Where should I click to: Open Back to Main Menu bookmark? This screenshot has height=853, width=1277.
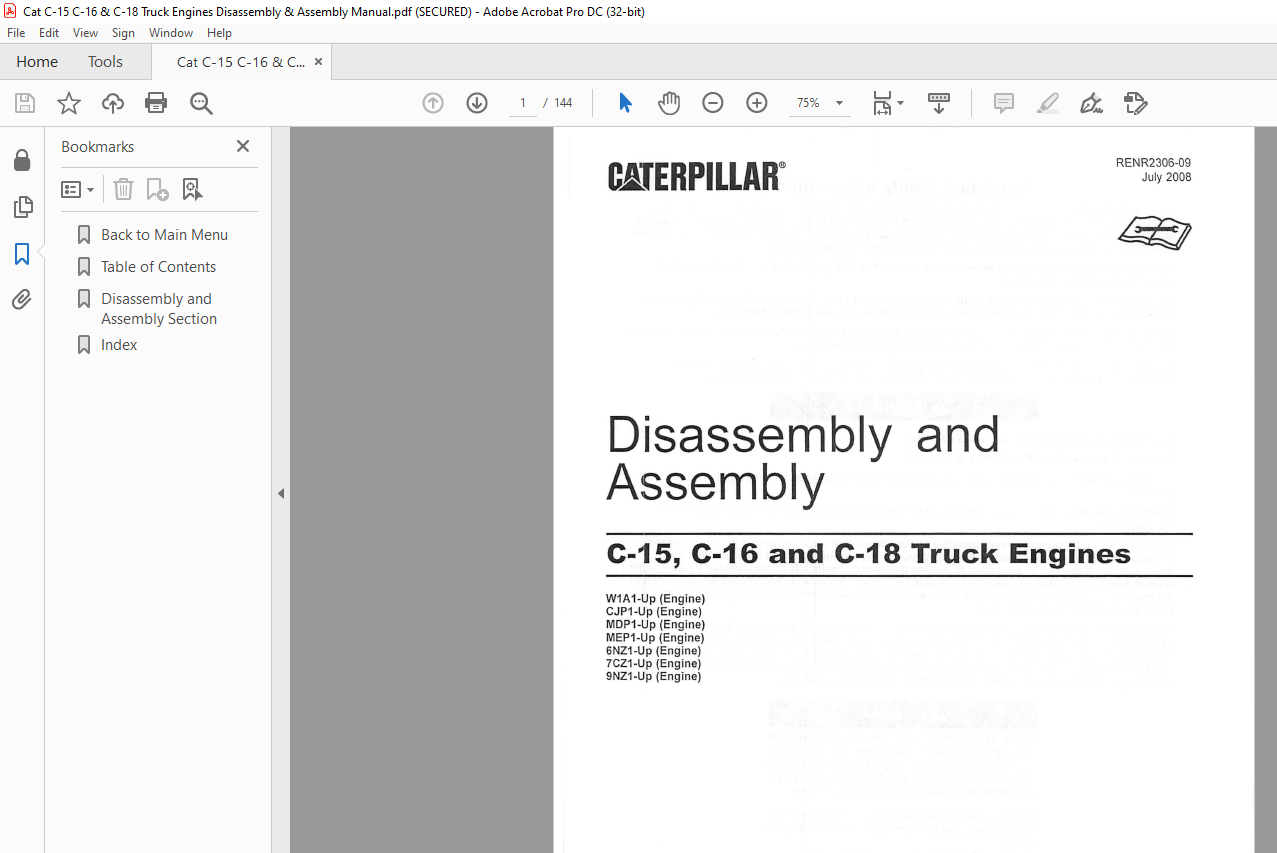164,235
